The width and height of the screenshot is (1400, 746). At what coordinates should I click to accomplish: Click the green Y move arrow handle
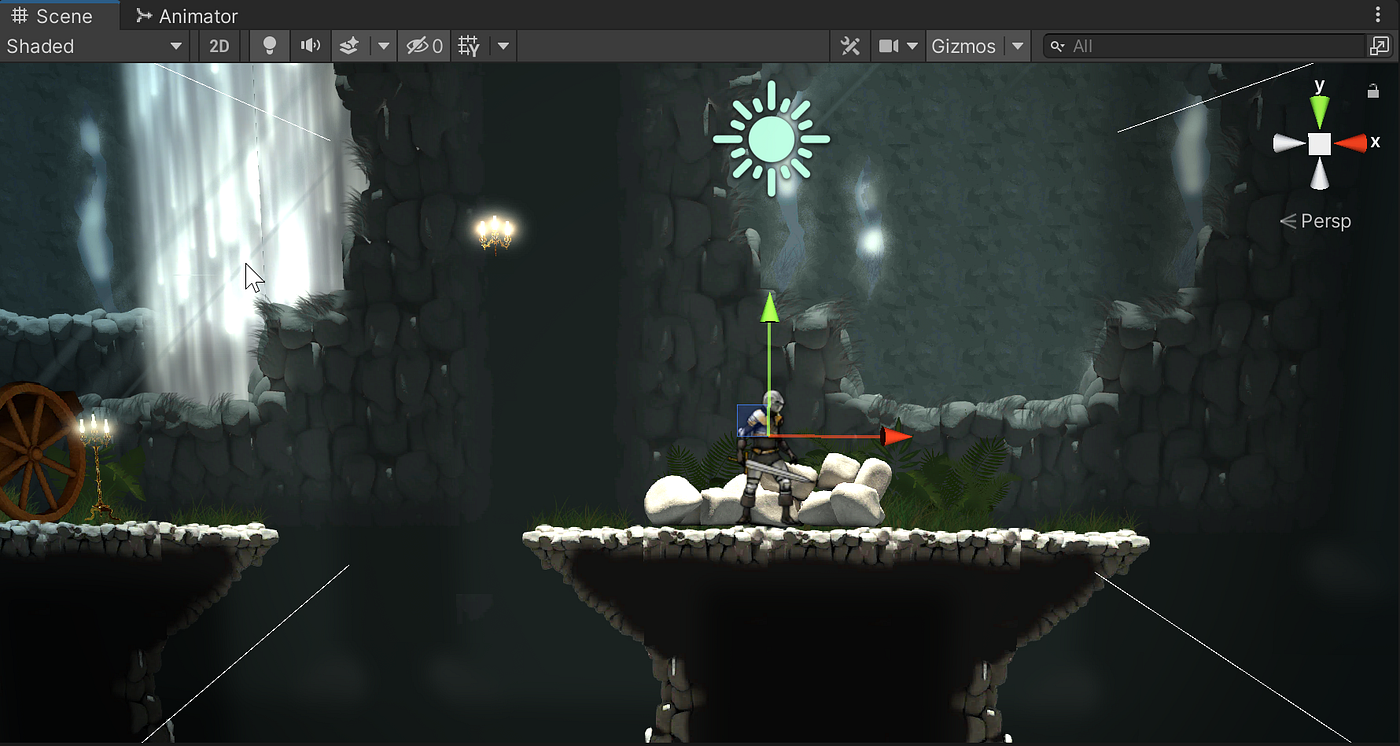[769, 307]
